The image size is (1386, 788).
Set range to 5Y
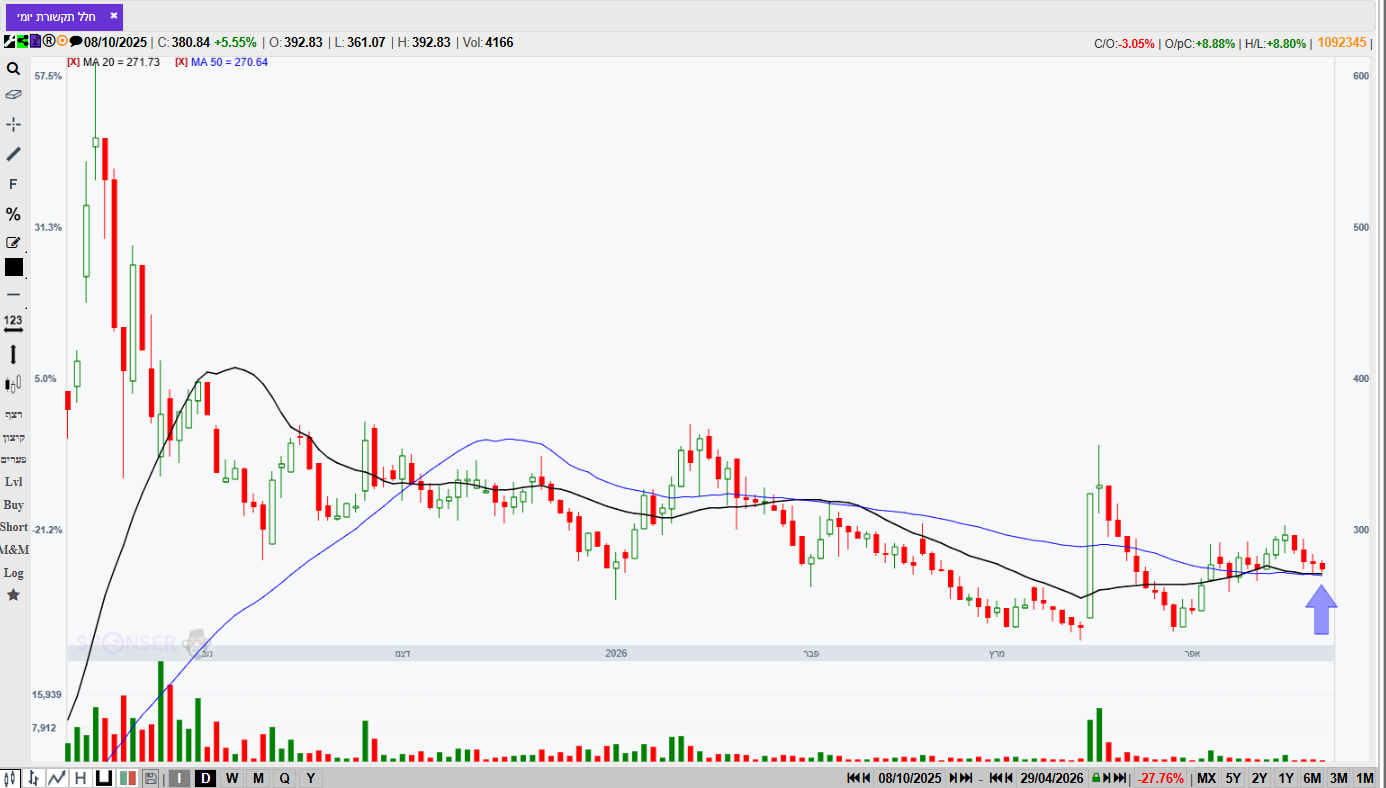point(1233,778)
